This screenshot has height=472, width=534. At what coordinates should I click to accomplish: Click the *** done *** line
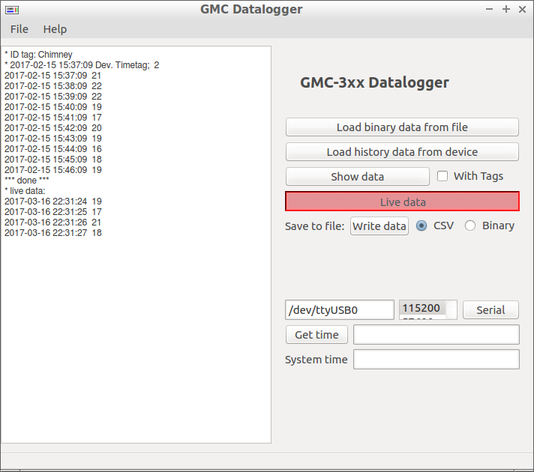point(27,180)
